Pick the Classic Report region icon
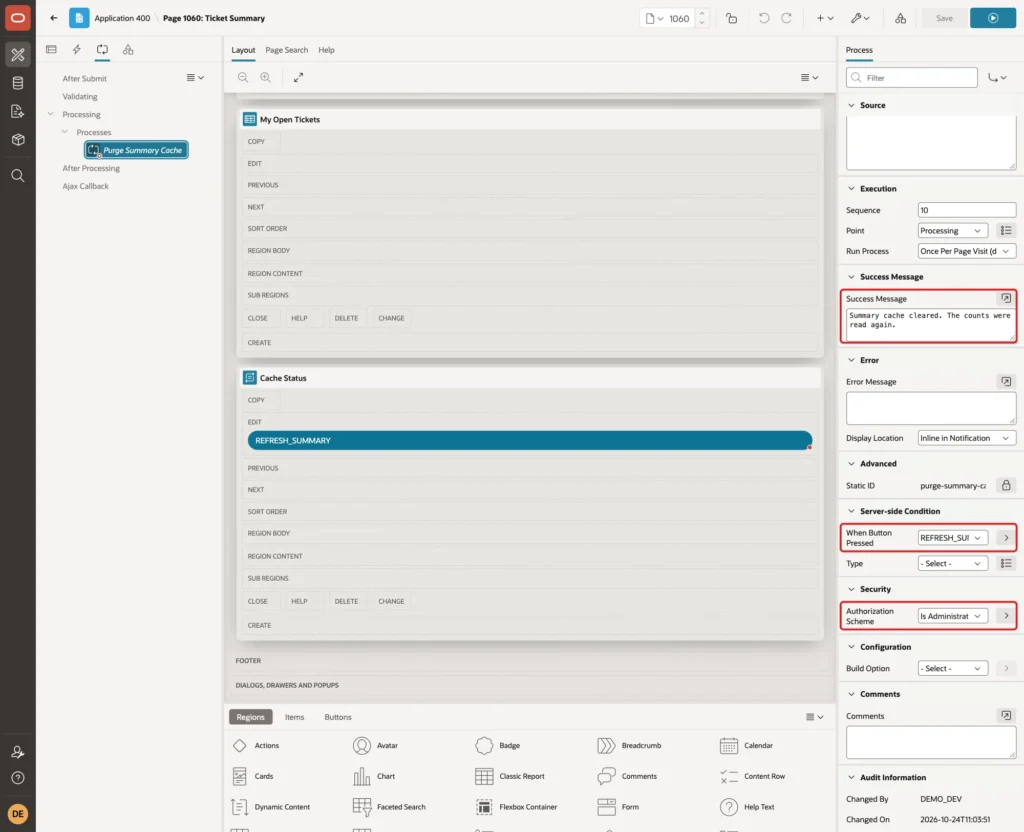 [484, 776]
